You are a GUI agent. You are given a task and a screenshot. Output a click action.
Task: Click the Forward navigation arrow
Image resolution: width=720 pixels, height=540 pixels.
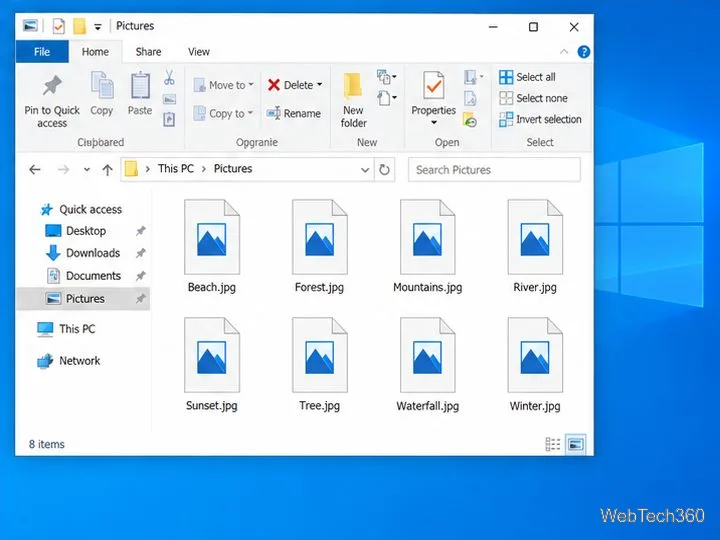pyautogui.click(x=63, y=169)
